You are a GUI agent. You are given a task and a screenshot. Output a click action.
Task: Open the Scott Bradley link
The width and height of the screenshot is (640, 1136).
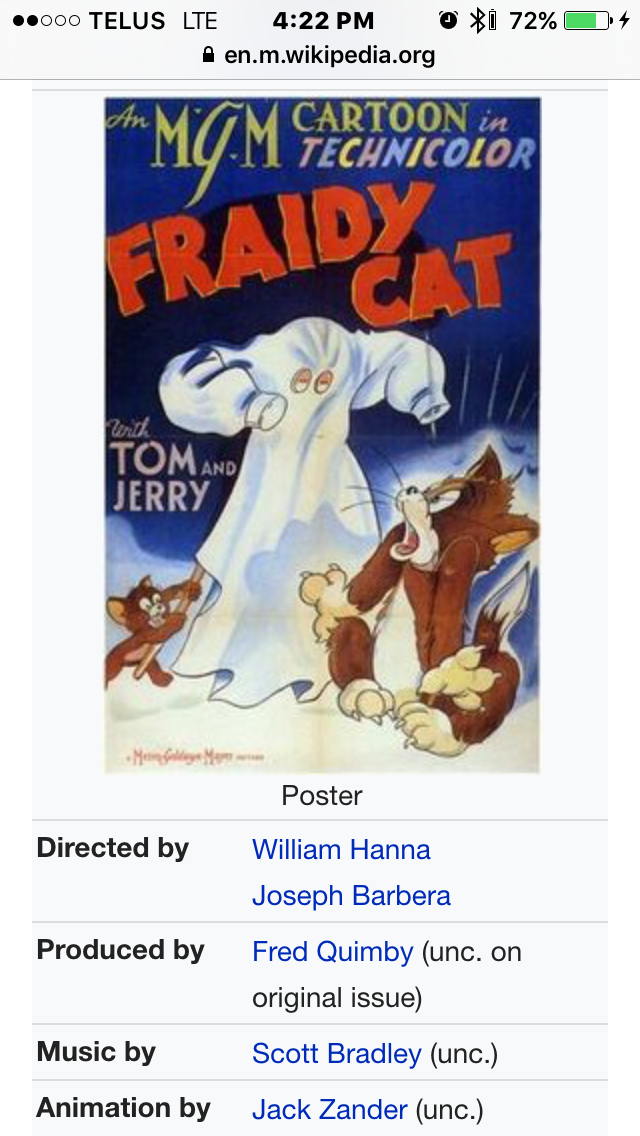coord(337,1053)
